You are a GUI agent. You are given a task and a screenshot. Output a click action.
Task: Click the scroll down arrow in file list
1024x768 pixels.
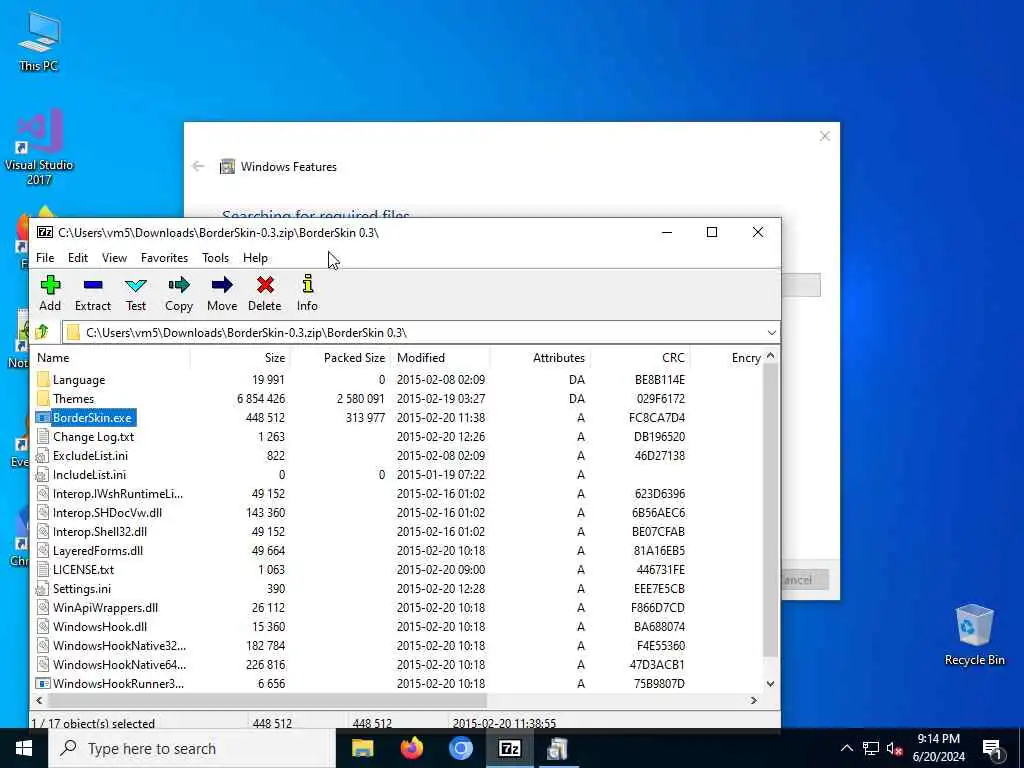(771, 684)
